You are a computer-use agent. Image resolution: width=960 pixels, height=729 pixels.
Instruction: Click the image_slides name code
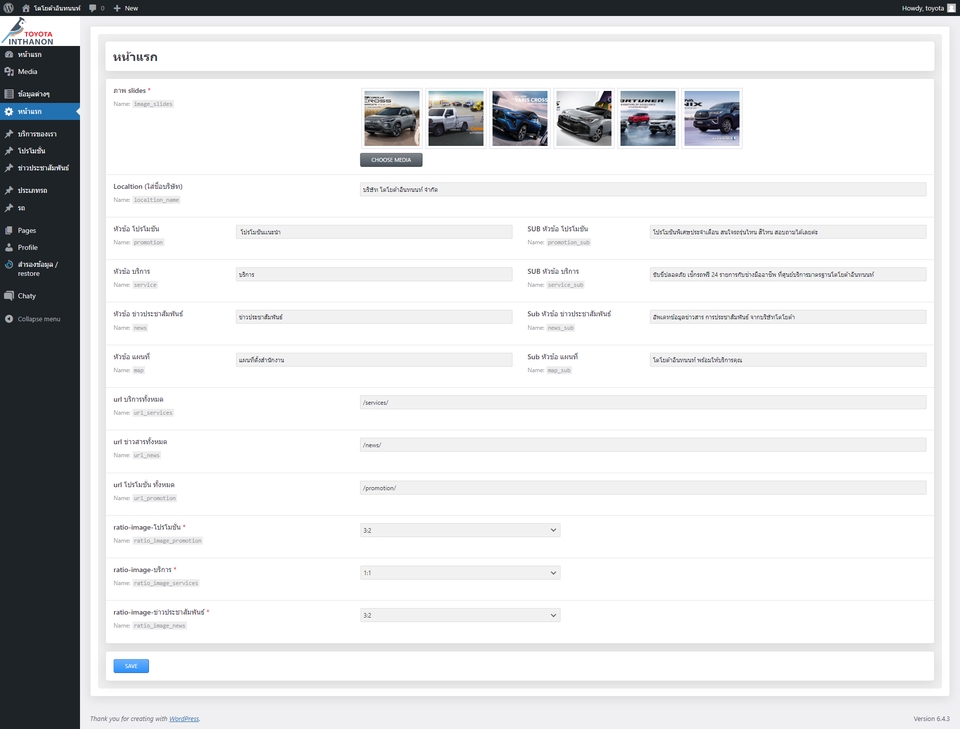pos(153,104)
